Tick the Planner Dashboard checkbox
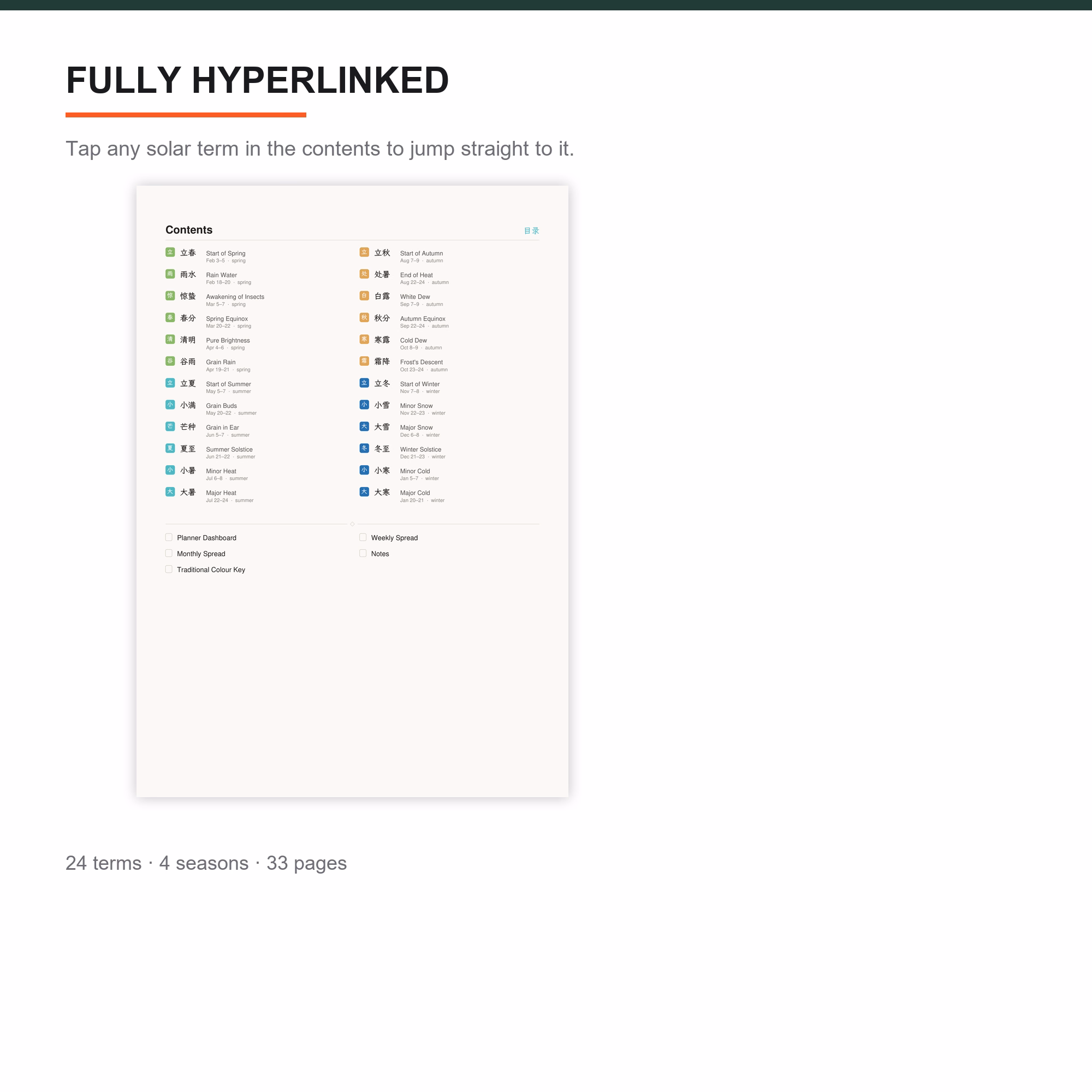The image size is (1092, 1092). 168,537
